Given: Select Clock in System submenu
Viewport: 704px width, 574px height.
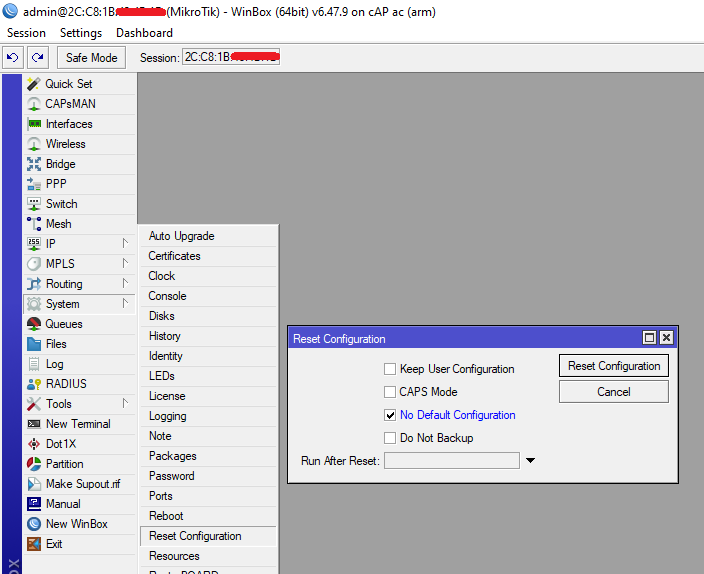Looking at the screenshot, I should coord(208,276).
